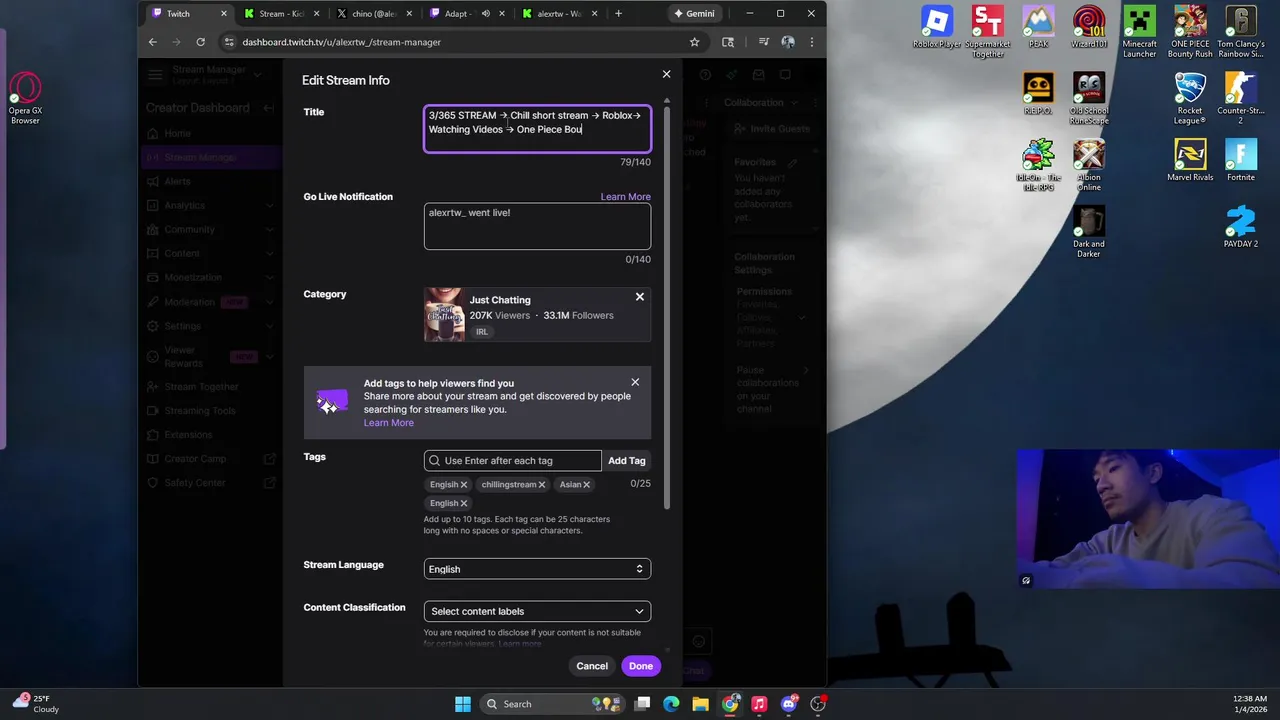Click the Go Live Notification text box
The width and height of the screenshot is (1280, 720).
coord(537,227)
